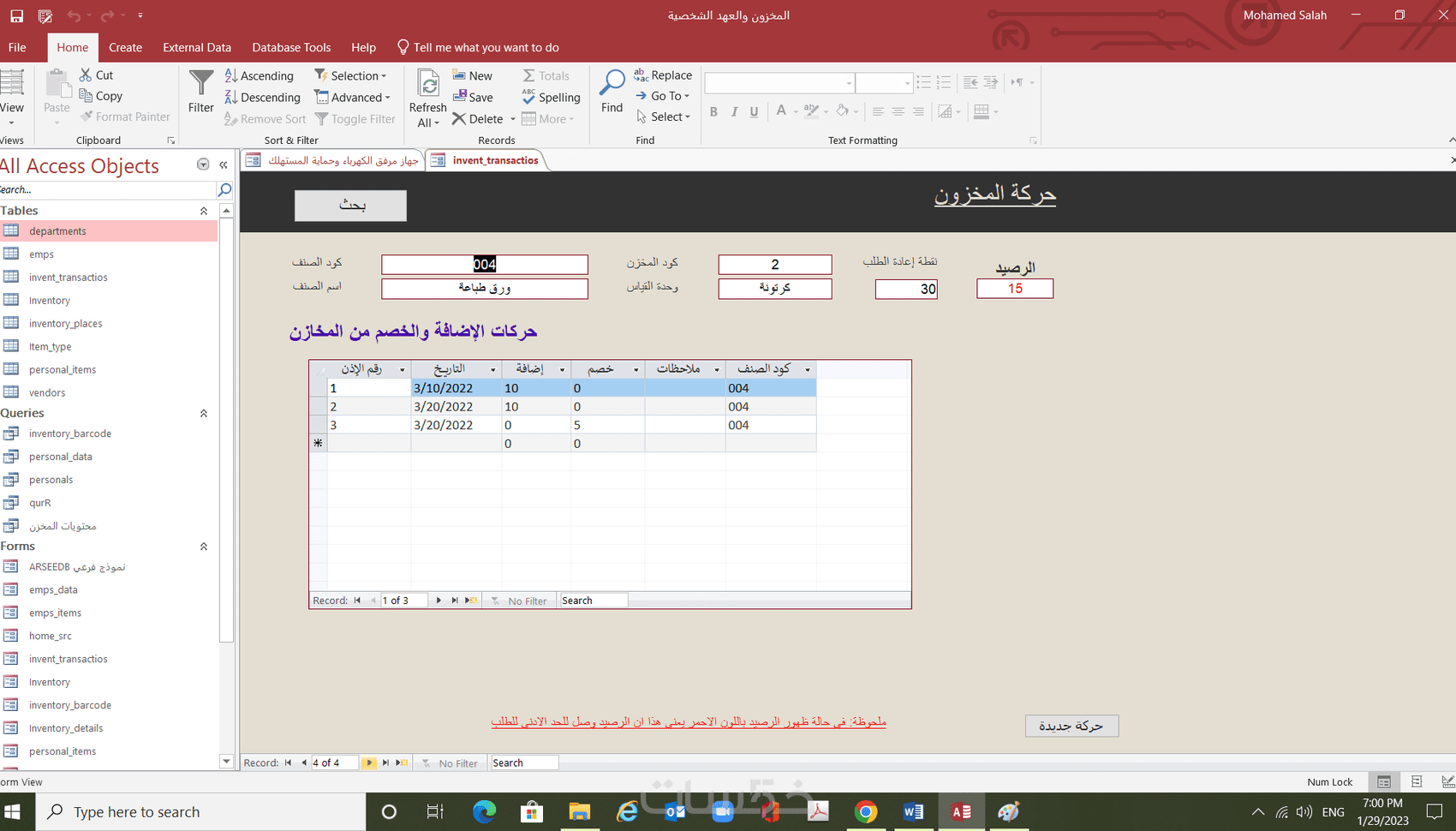The height and width of the screenshot is (831, 1456).
Task: Open Google Chrome from the taskbar
Action: (866, 811)
